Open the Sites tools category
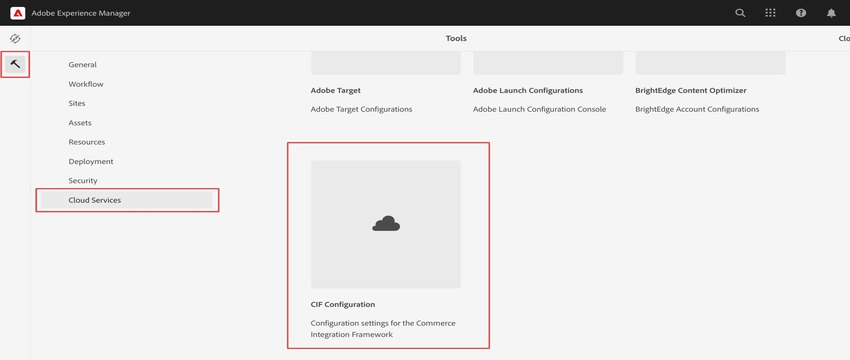 point(76,103)
